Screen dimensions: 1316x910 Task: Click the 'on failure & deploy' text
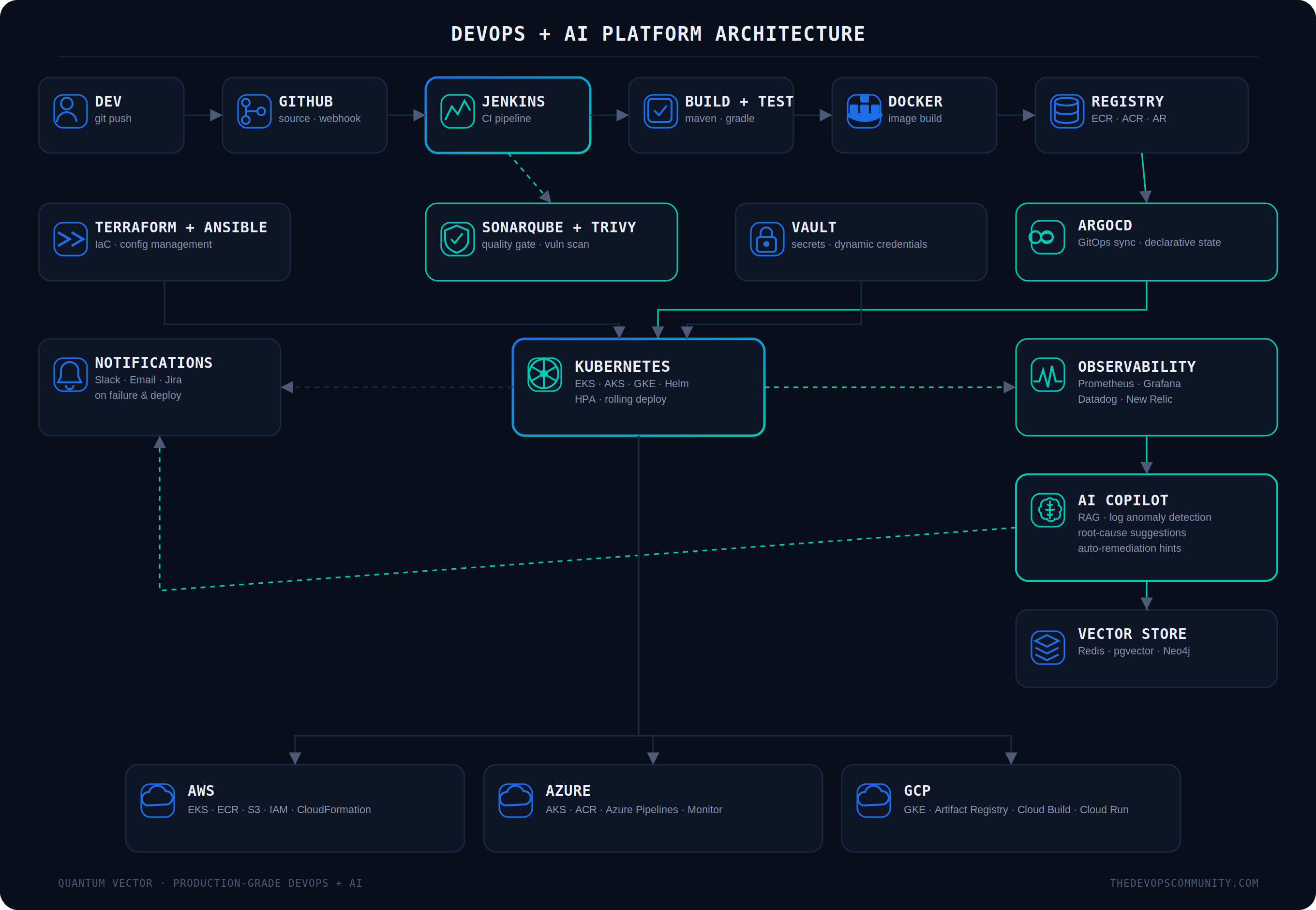tap(138, 395)
